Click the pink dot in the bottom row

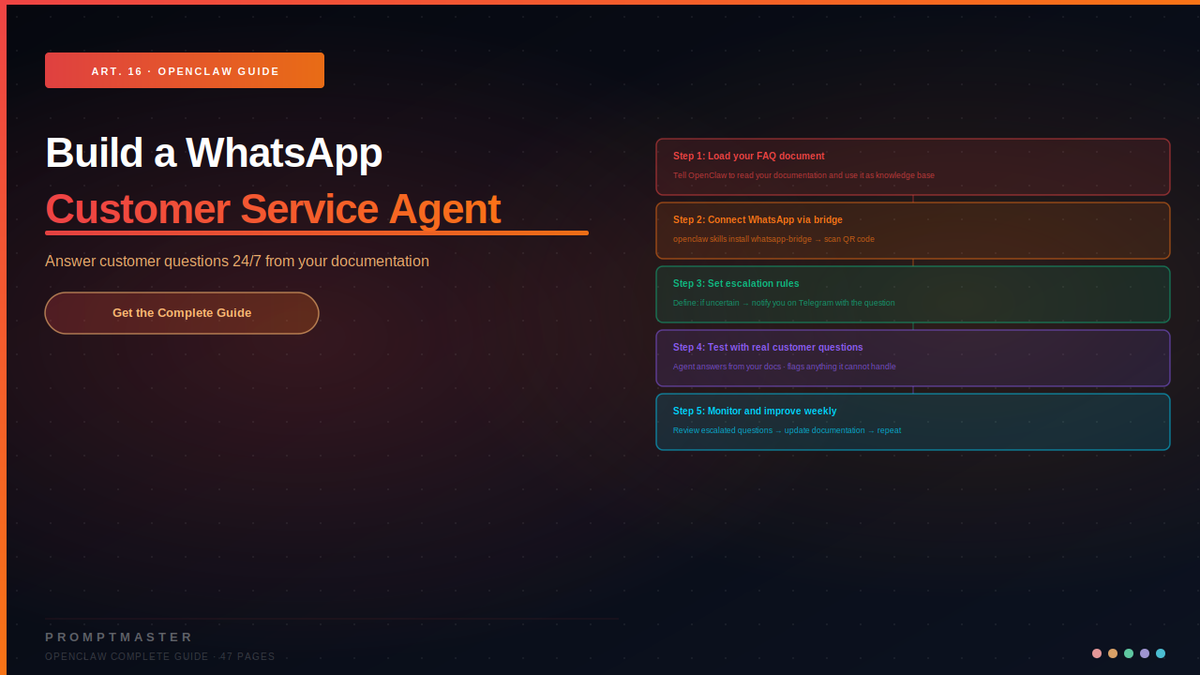click(1097, 653)
